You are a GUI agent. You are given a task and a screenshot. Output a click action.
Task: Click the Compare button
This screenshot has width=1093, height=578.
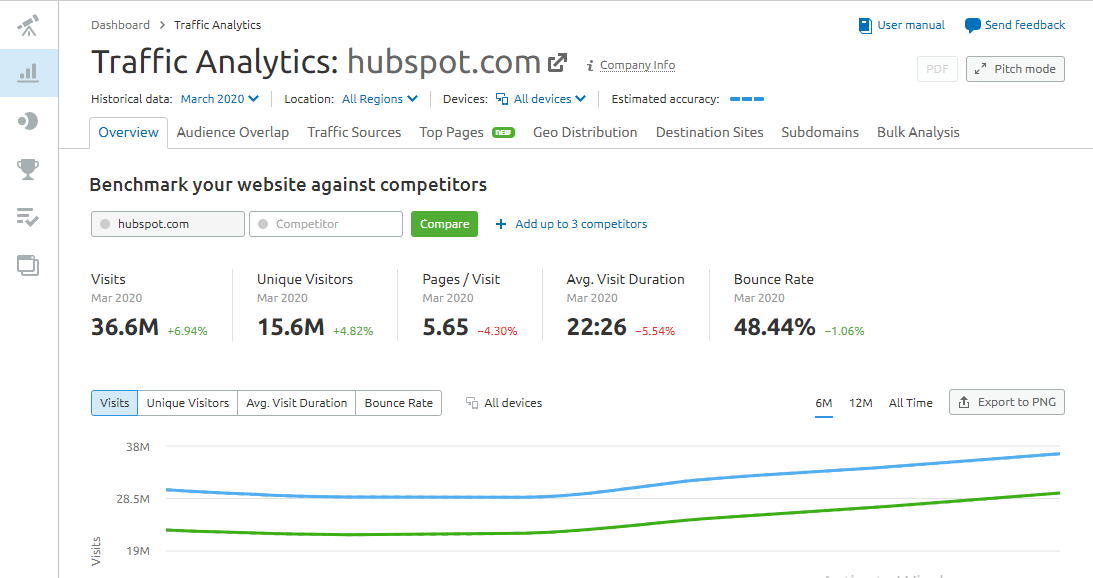445,224
